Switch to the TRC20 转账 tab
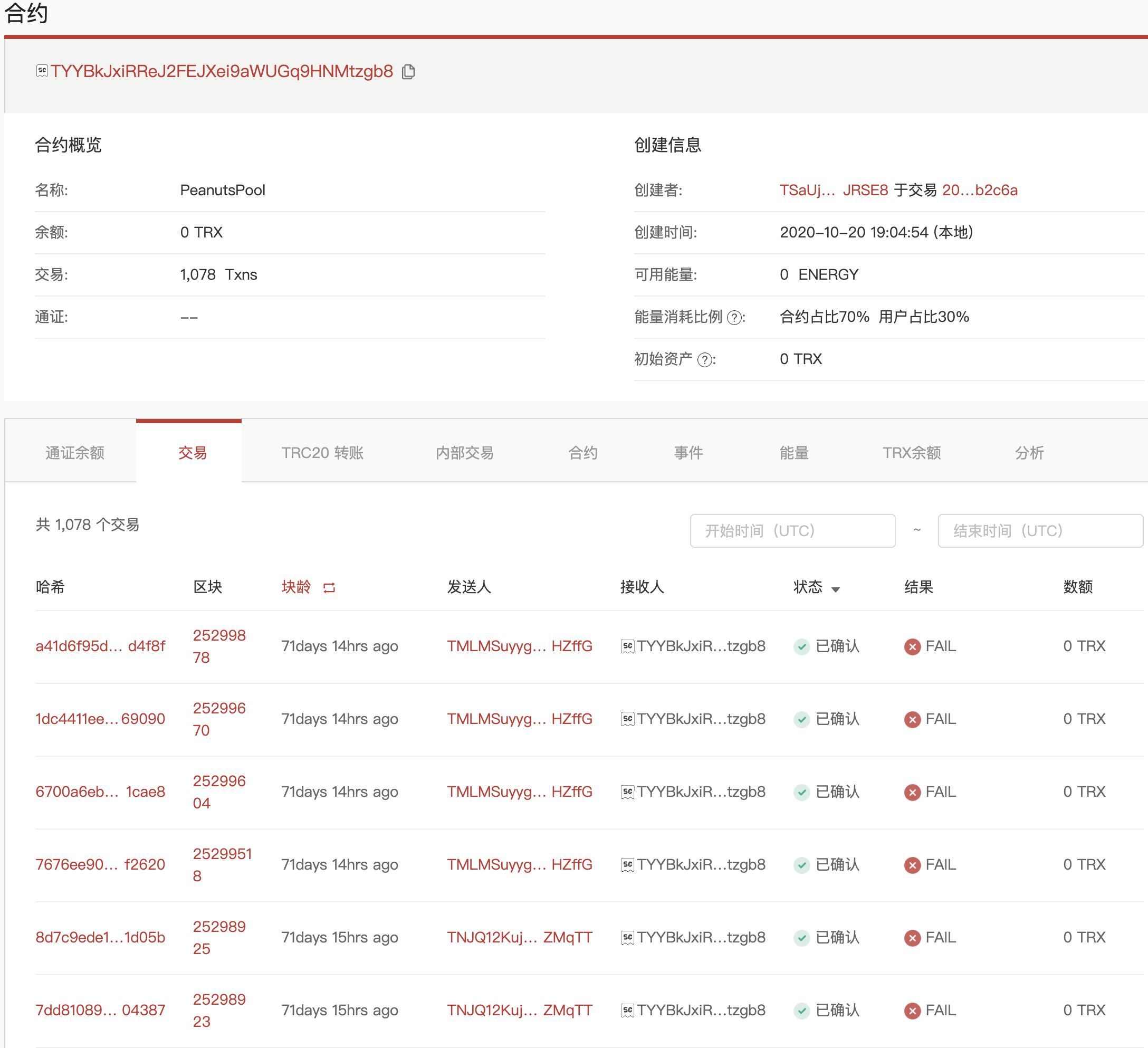 (x=322, y=453)
